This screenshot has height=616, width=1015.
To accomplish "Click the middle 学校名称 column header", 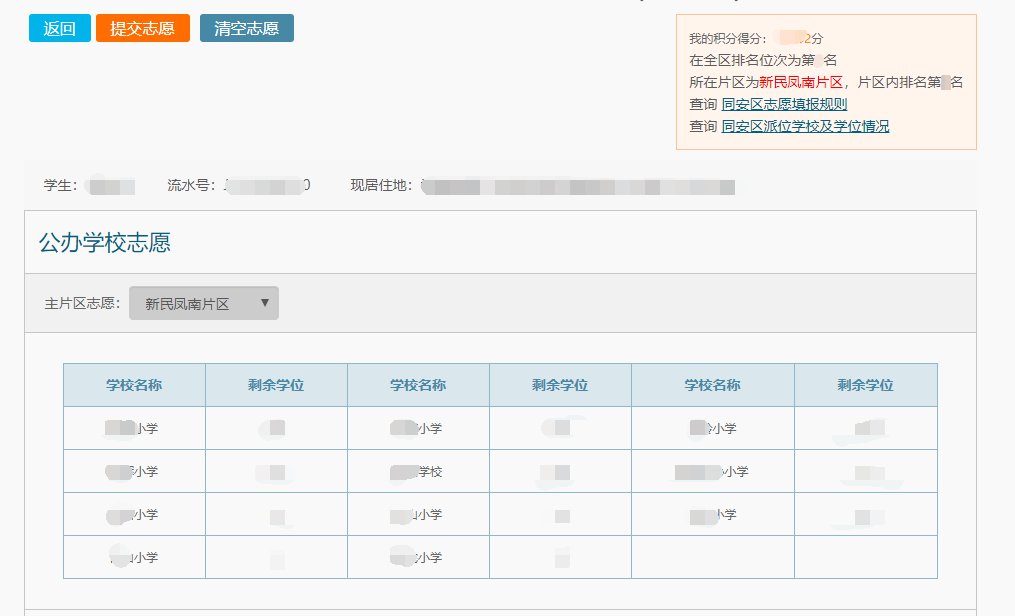I will point(418,385).
